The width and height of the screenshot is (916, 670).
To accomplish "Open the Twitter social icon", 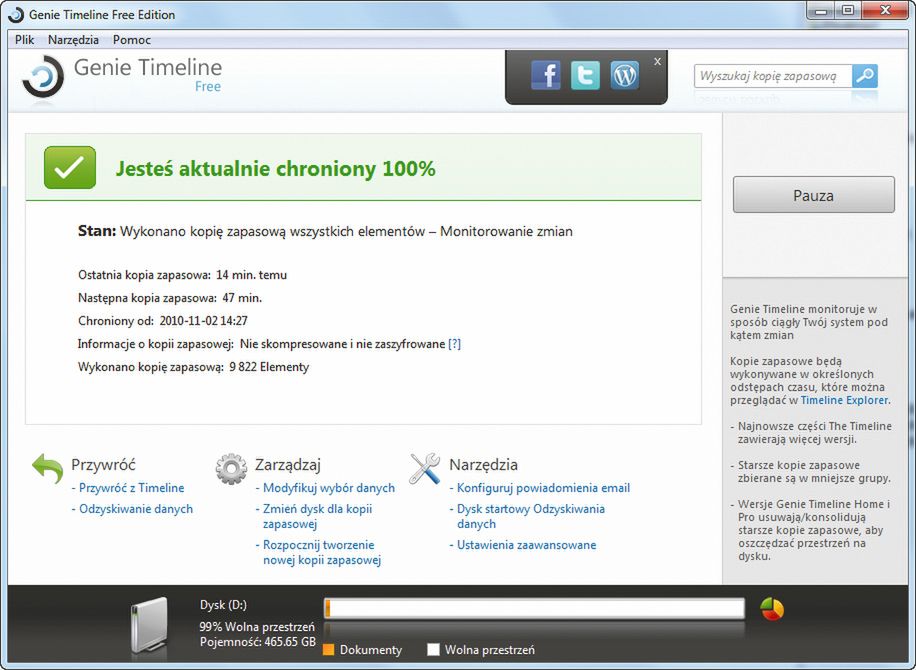I will tap(585, 75).
